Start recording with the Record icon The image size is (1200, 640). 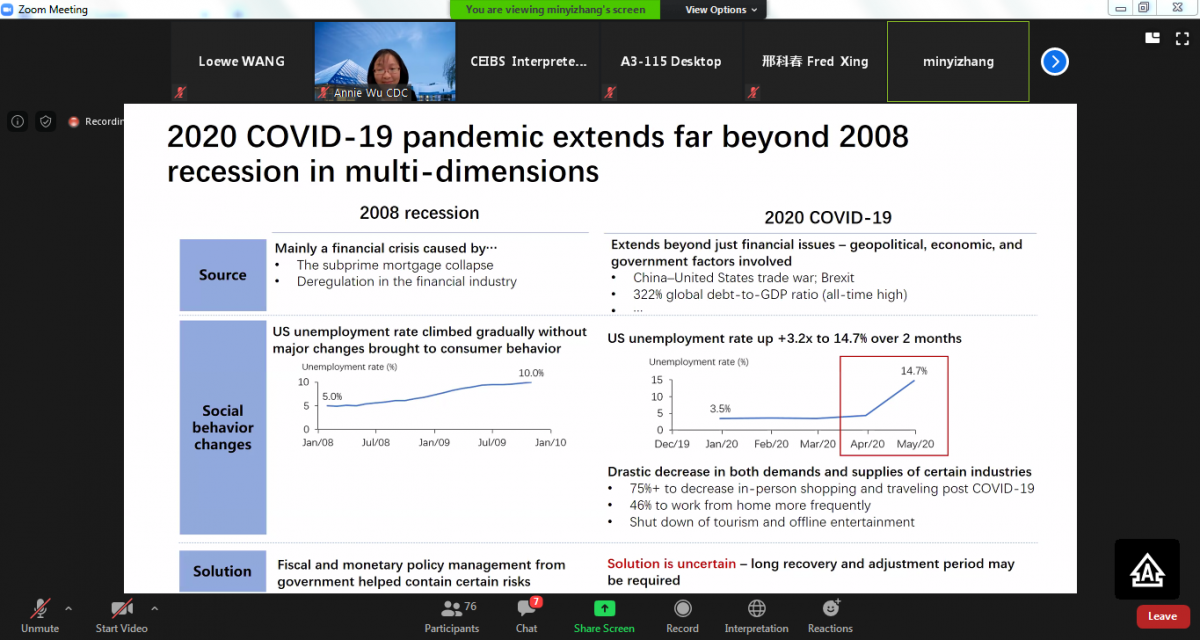click(682, 615)
